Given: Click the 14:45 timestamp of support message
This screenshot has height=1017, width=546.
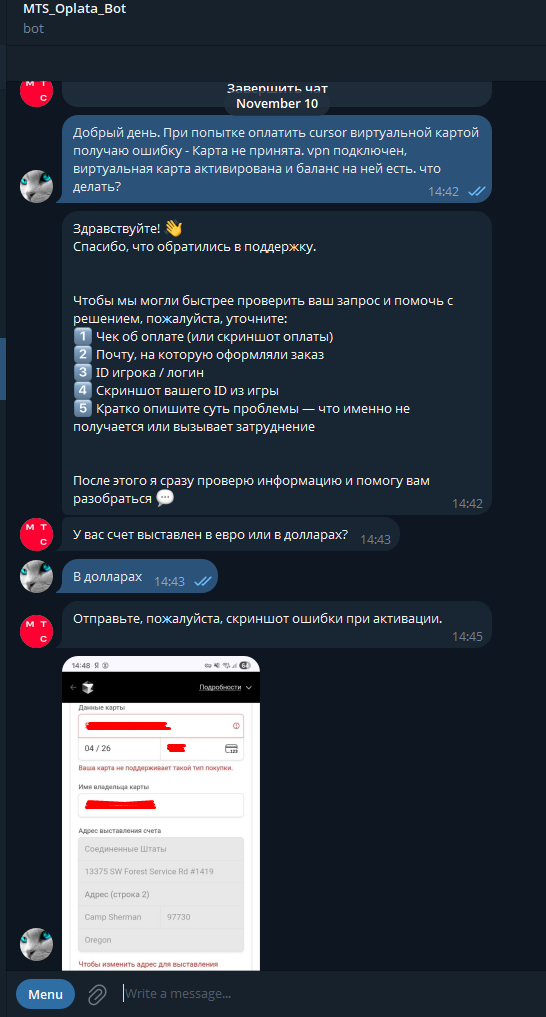Looking at the screenshot, I should point(468,636).
